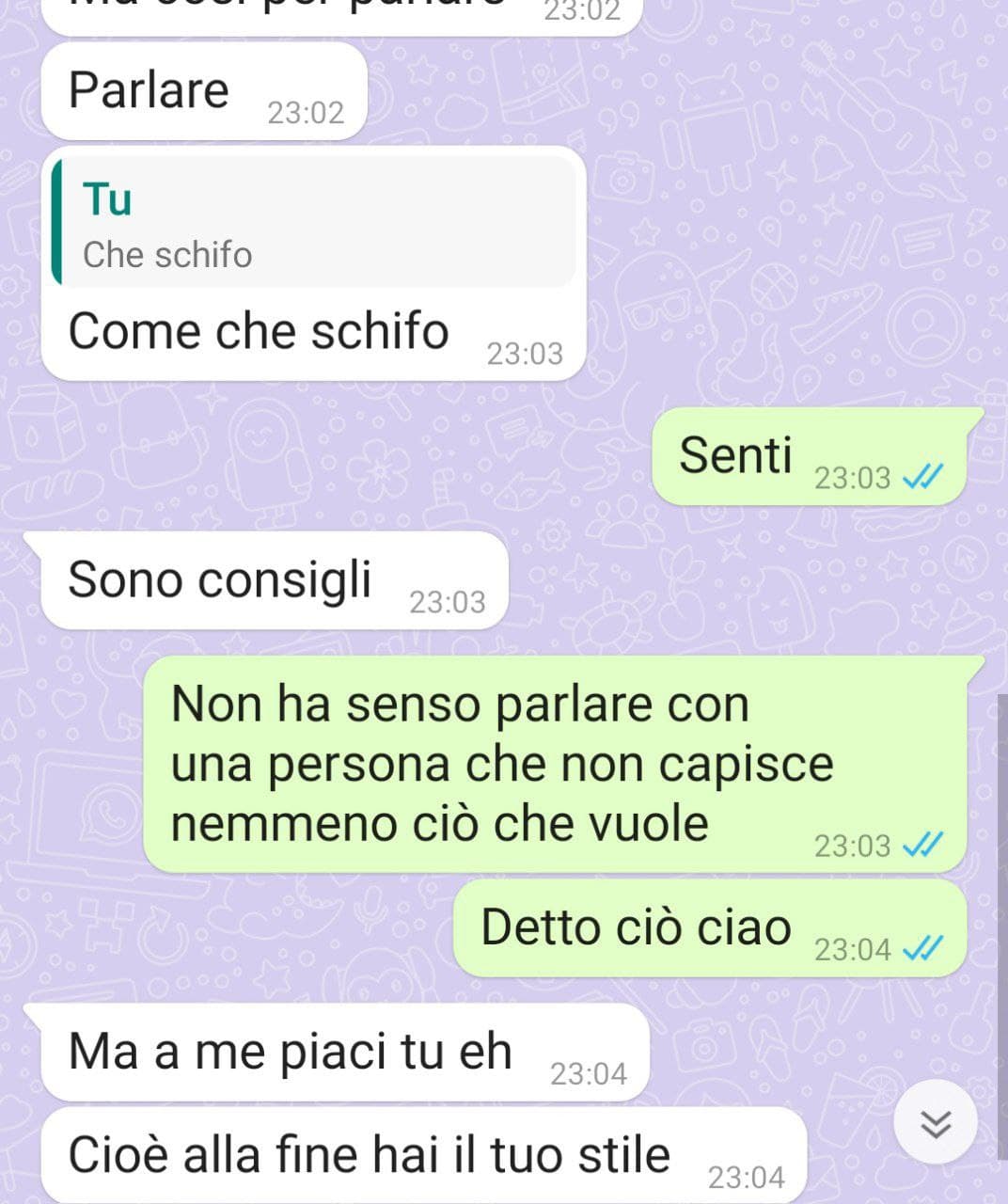The width and height of the screenshot is (1008, 1204).
Task: Tap the blue read receipt ticks on 'Senti'
Action: tap(922, 478)
